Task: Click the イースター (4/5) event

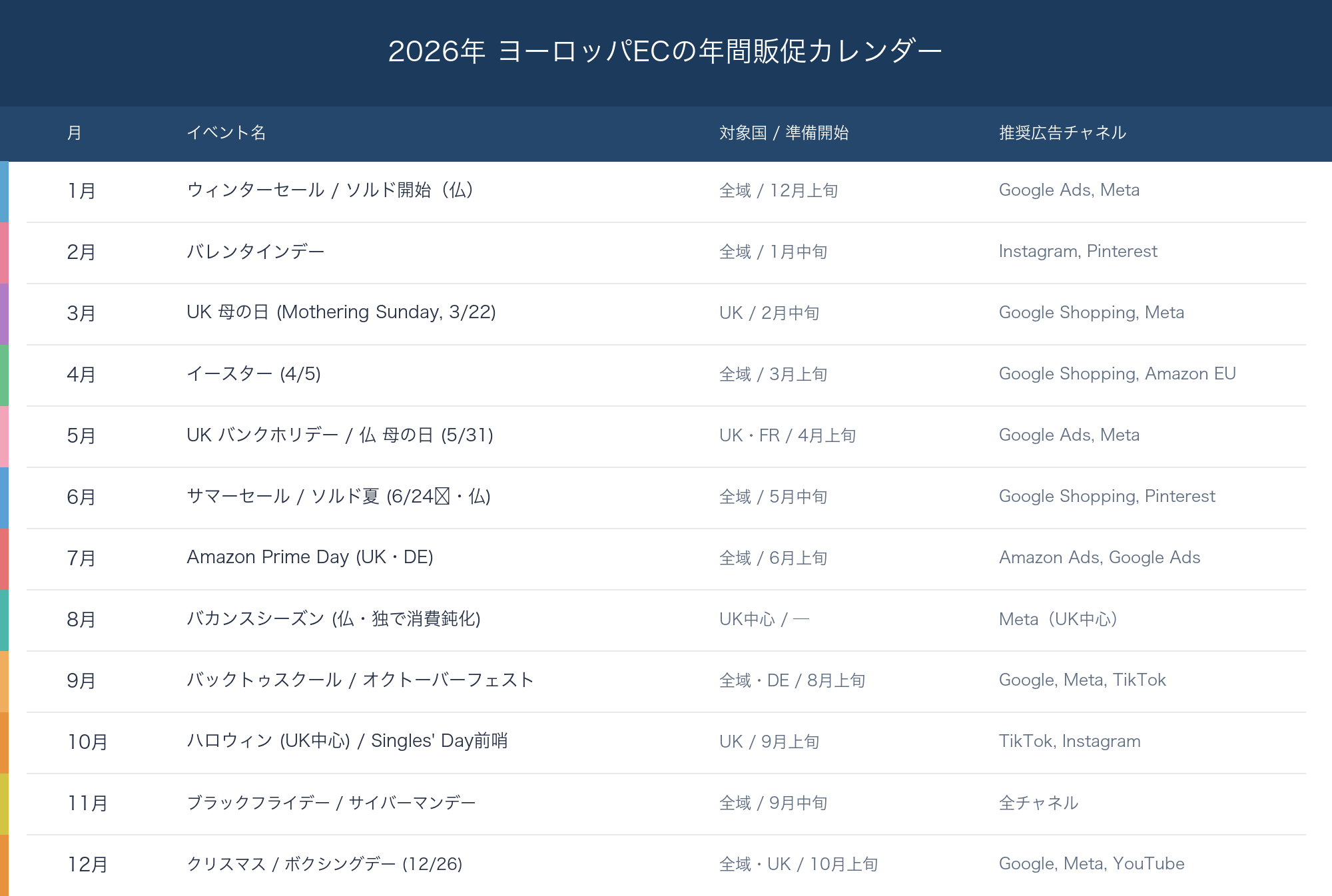Action: (254, 374)
